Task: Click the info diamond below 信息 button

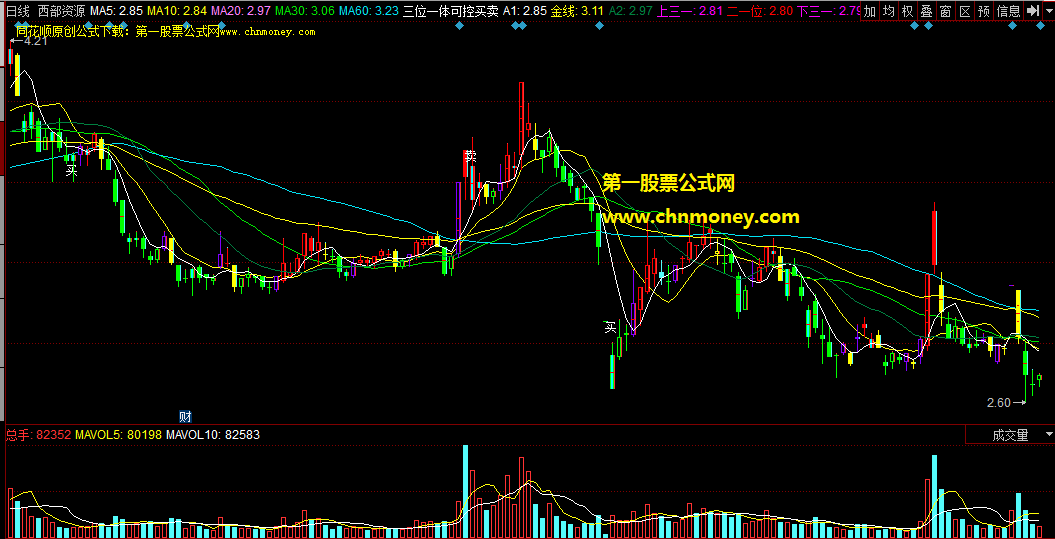Action: 1012,26
